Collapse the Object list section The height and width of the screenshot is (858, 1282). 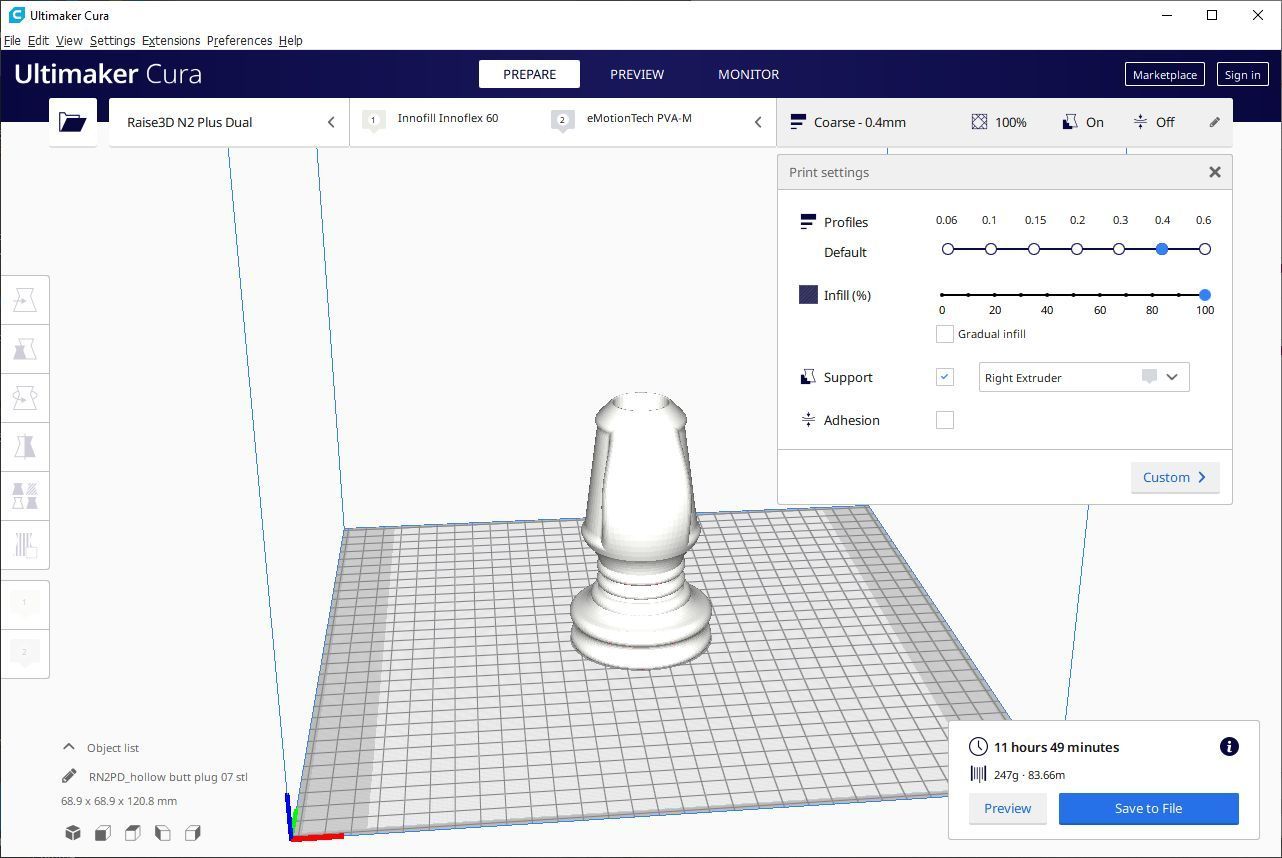point(69,747)
